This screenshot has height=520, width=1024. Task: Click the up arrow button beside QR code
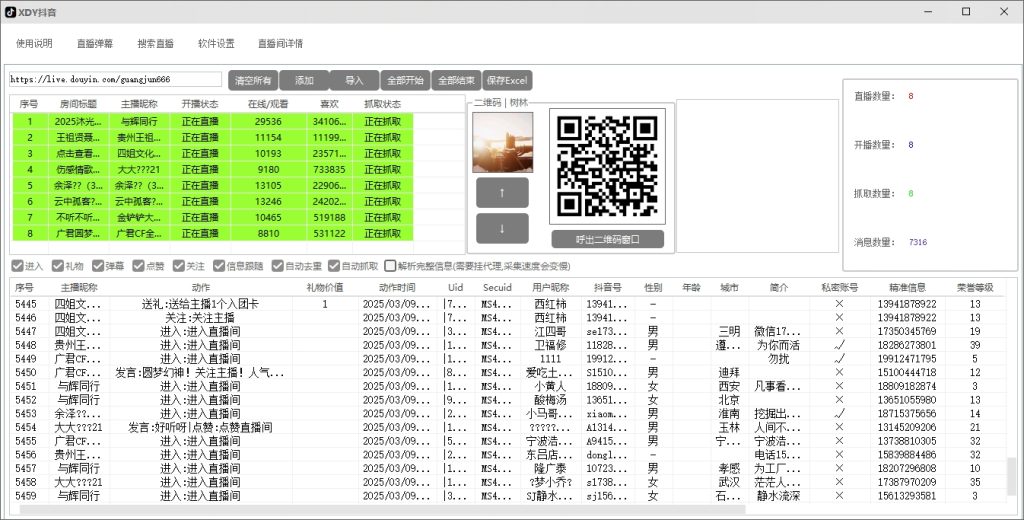(x=503, y=193)
